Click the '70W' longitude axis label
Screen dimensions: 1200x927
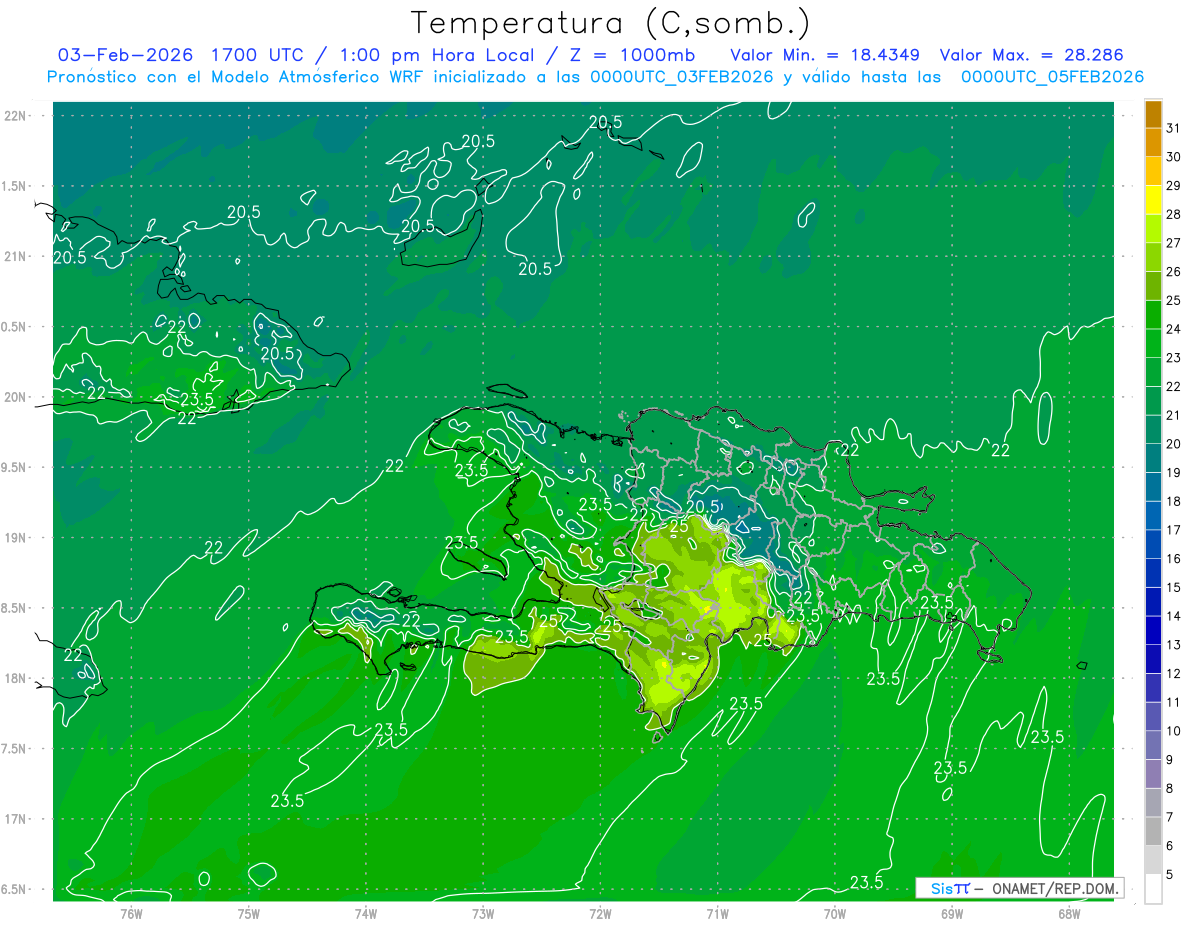[x=834, y=913]
